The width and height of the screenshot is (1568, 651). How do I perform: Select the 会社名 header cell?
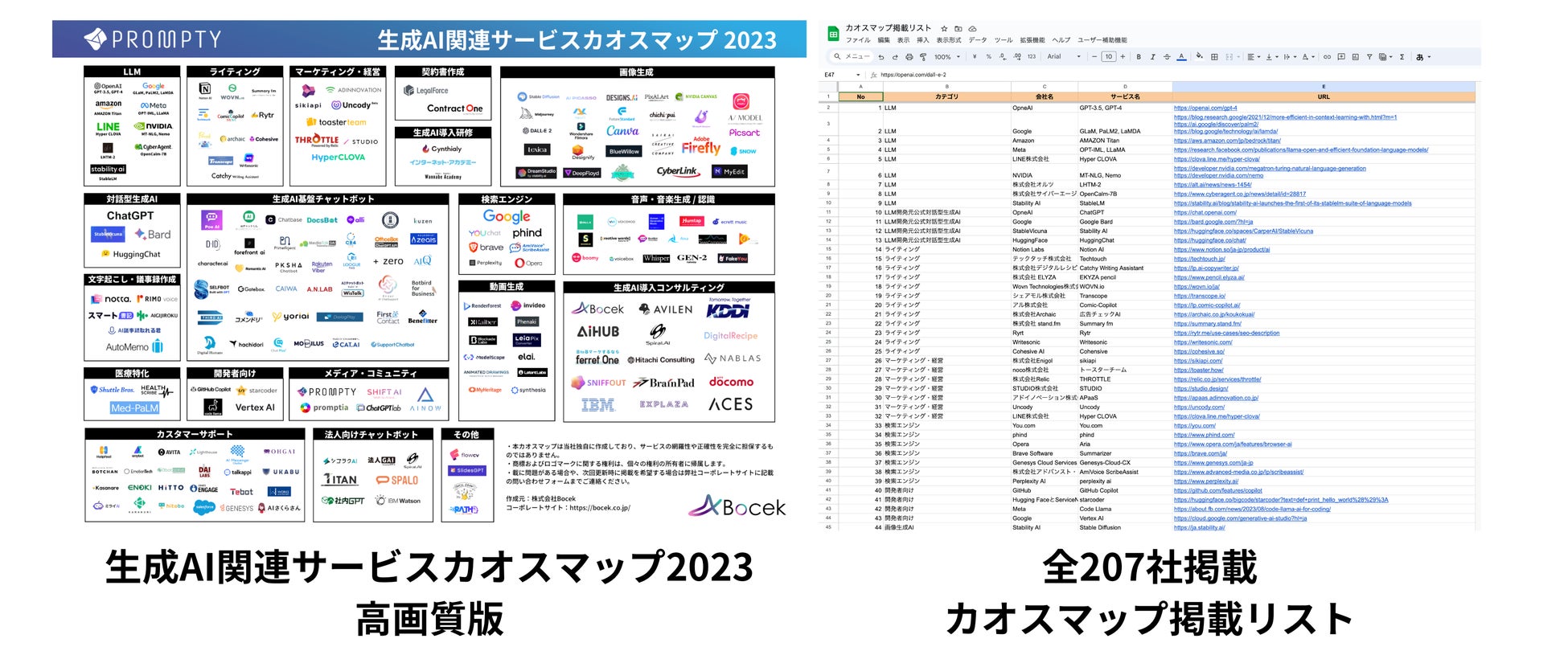tap(1044, 96)
